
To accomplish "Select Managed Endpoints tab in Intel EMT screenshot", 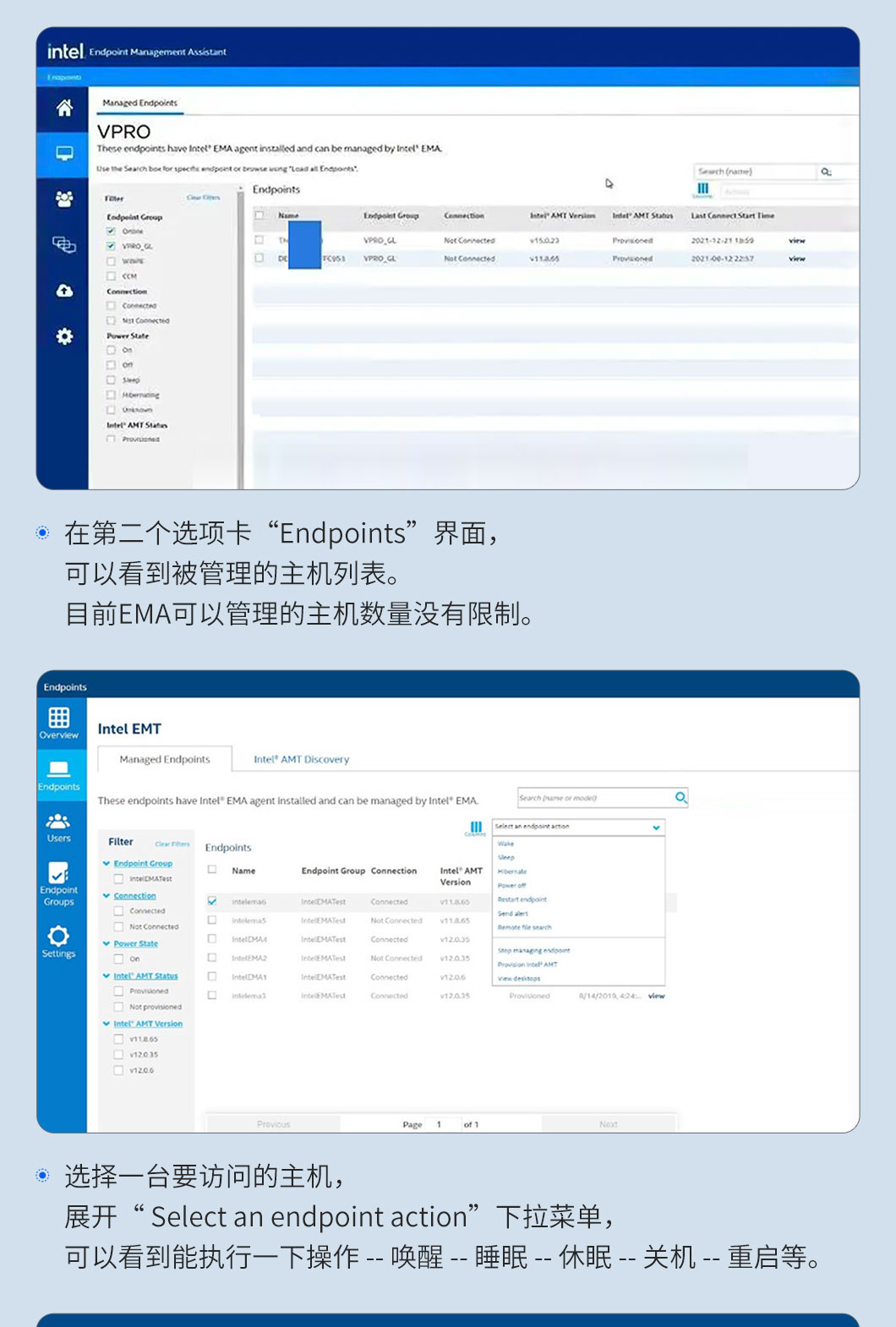I will [165, 759].
